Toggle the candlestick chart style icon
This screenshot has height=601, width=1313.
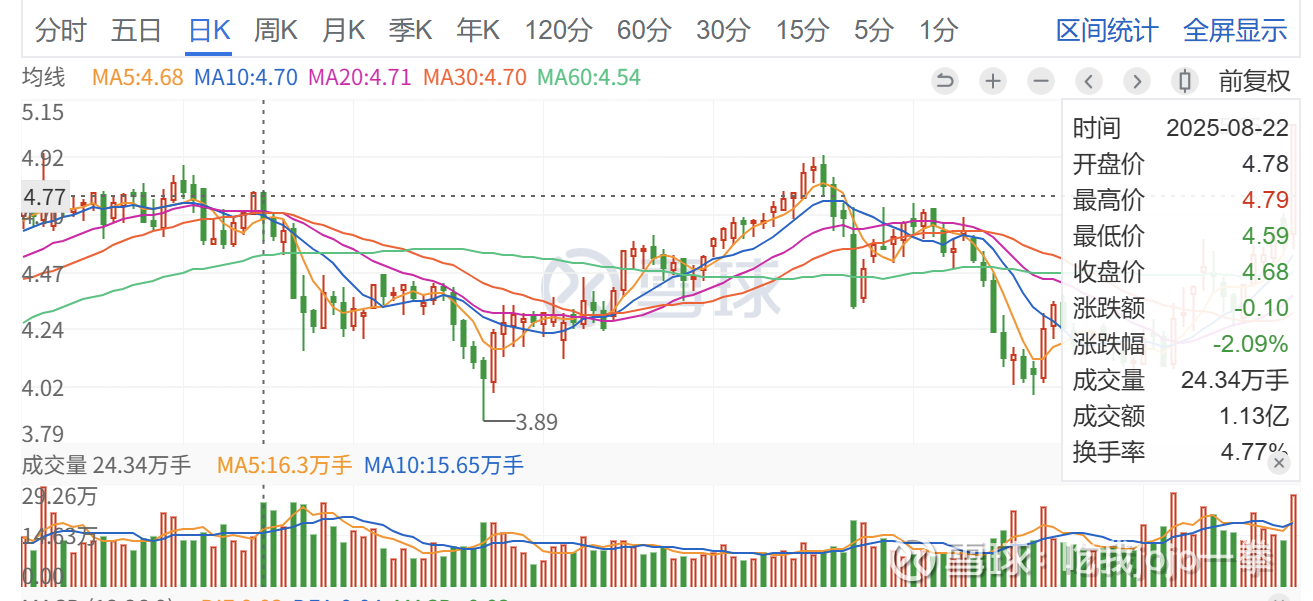(1185, 81)
